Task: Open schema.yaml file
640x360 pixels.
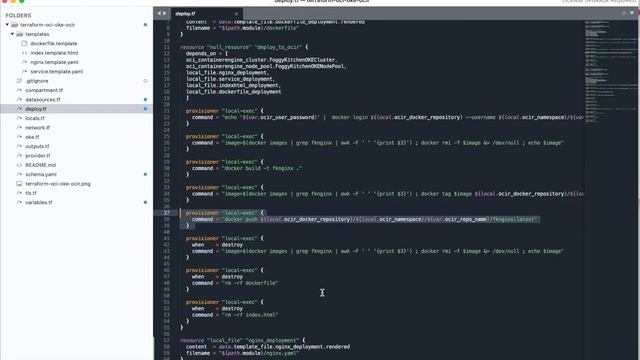Action: (x=41, y=175)
